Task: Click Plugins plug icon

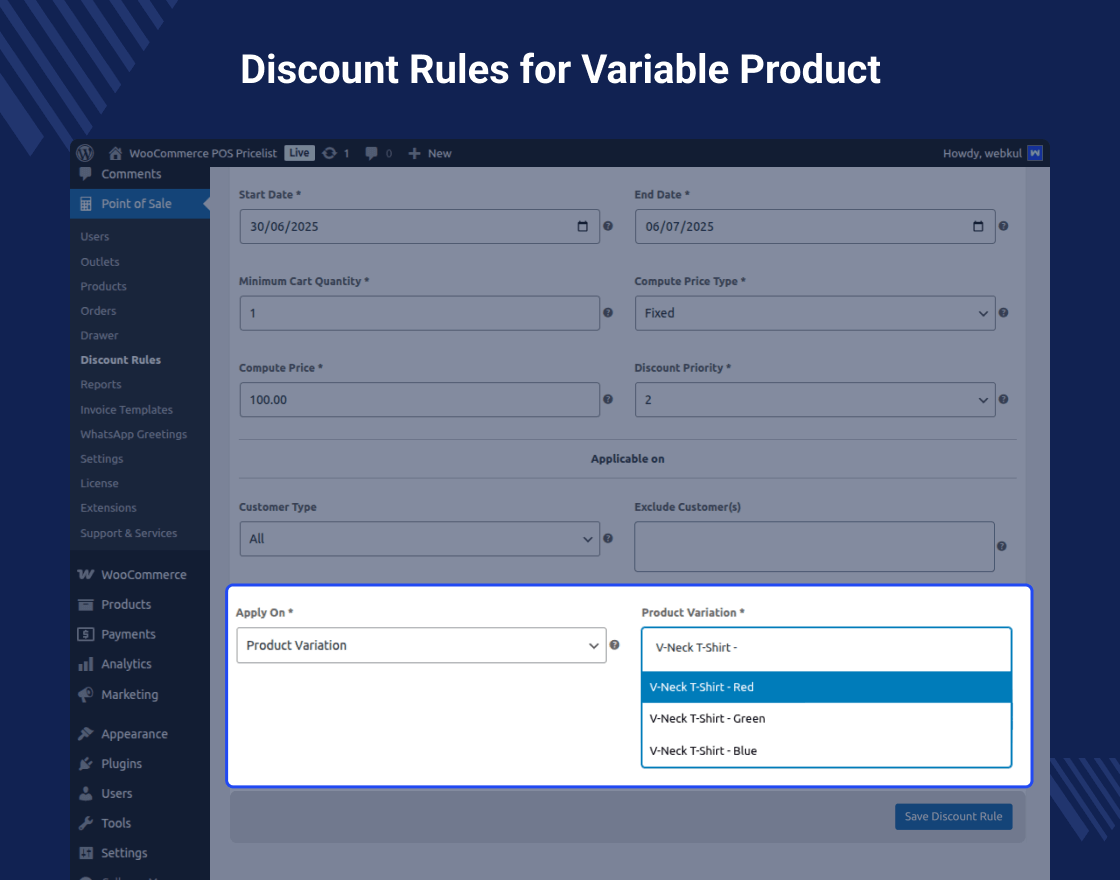Action: (86, 764)
